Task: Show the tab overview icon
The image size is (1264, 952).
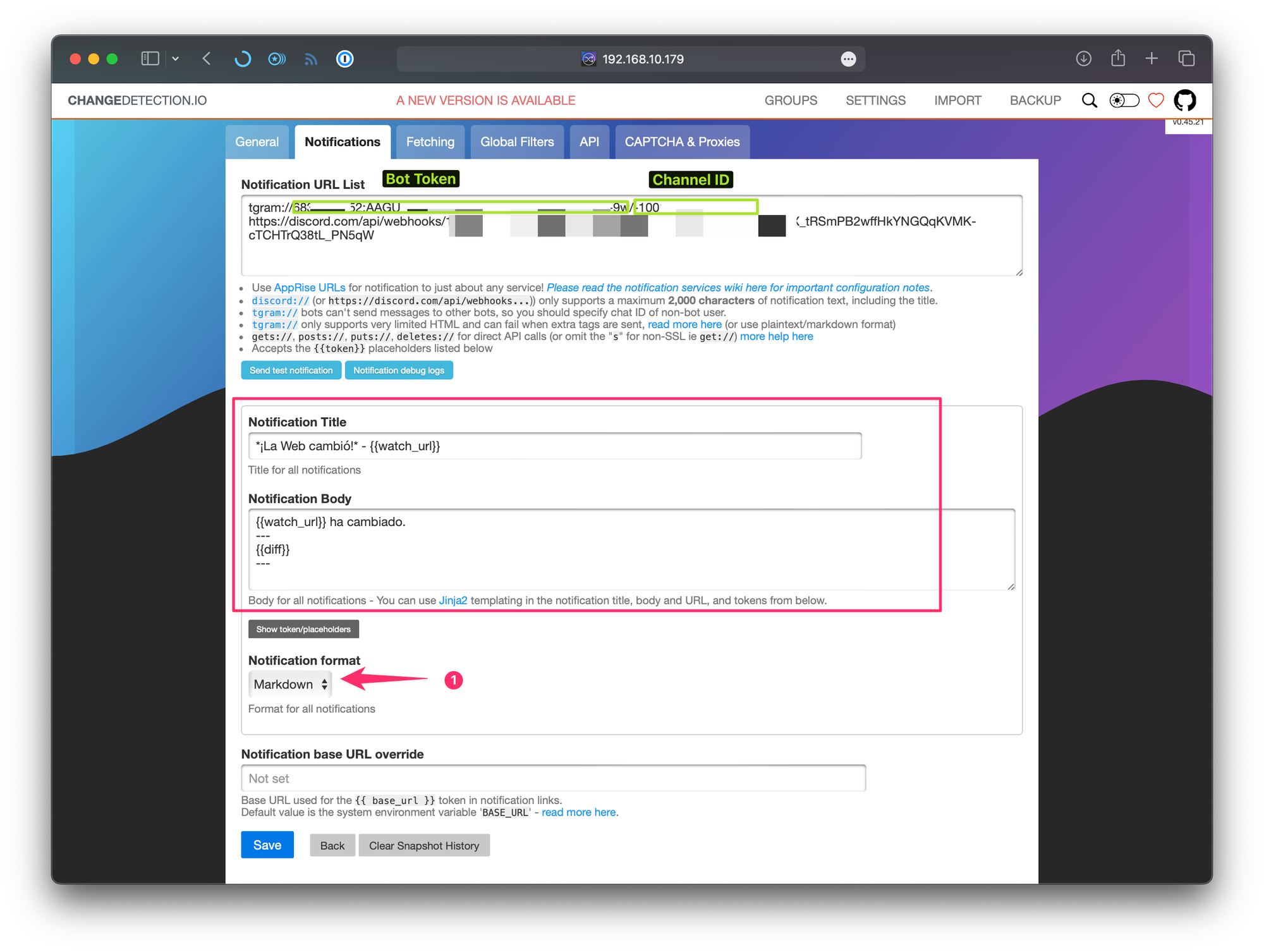Action: pyautogui.click(x=1186, y=59)
